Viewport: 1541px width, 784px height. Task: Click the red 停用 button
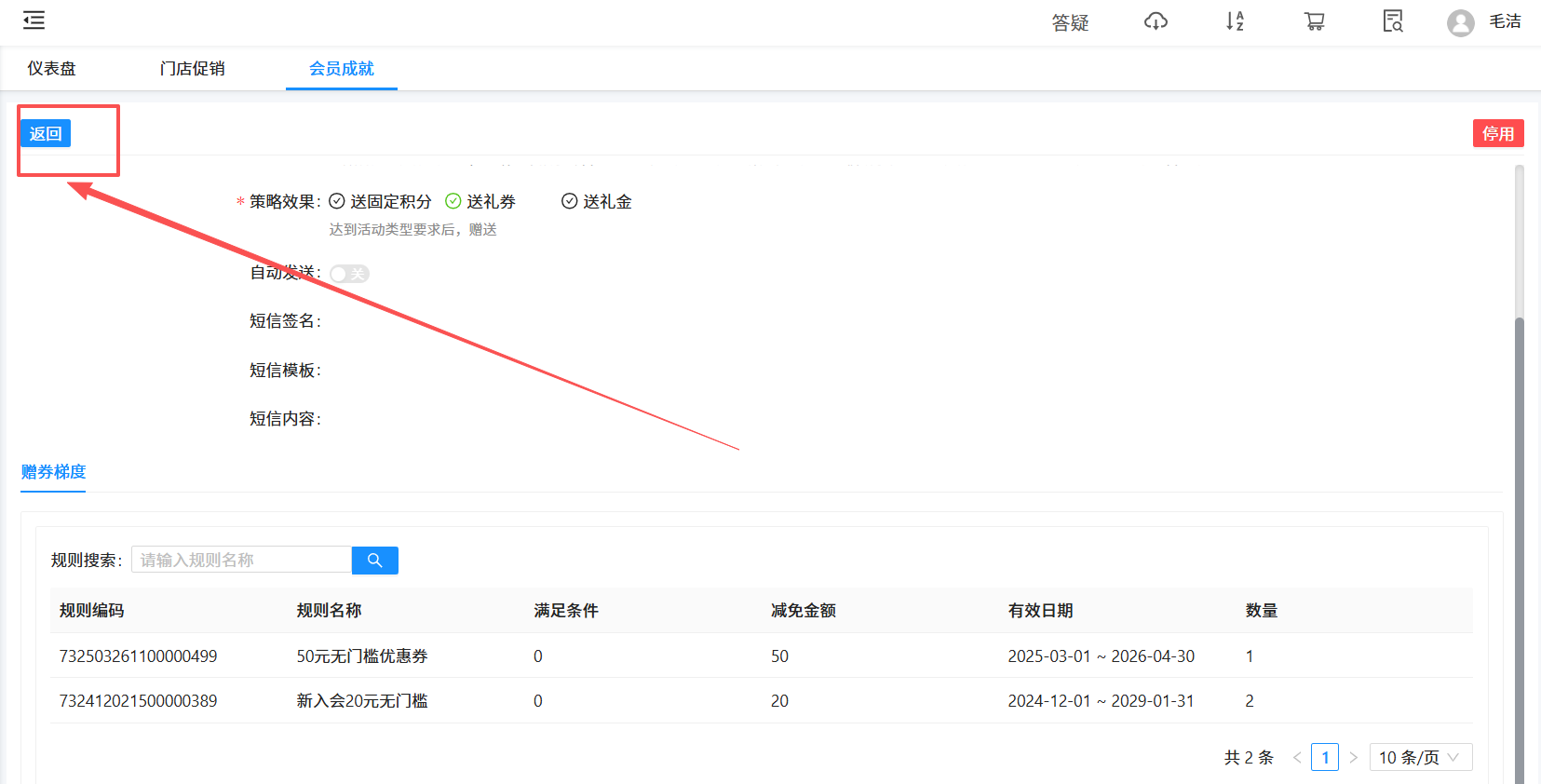coord(1498,133)
